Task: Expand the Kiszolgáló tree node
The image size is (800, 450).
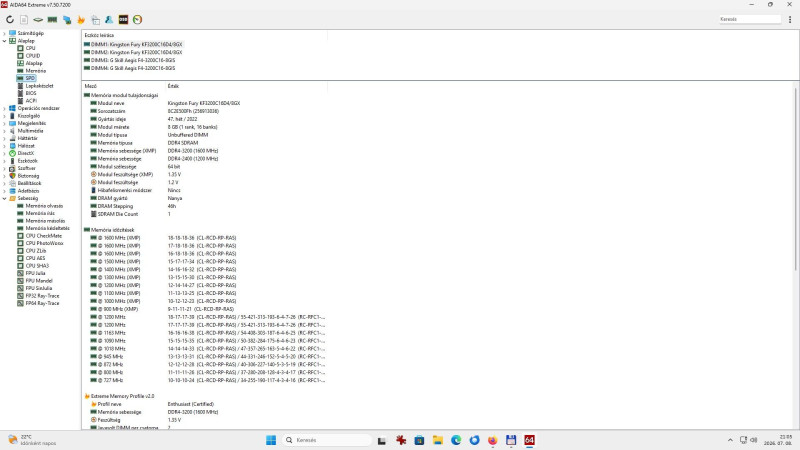Action: coord(5,116)
